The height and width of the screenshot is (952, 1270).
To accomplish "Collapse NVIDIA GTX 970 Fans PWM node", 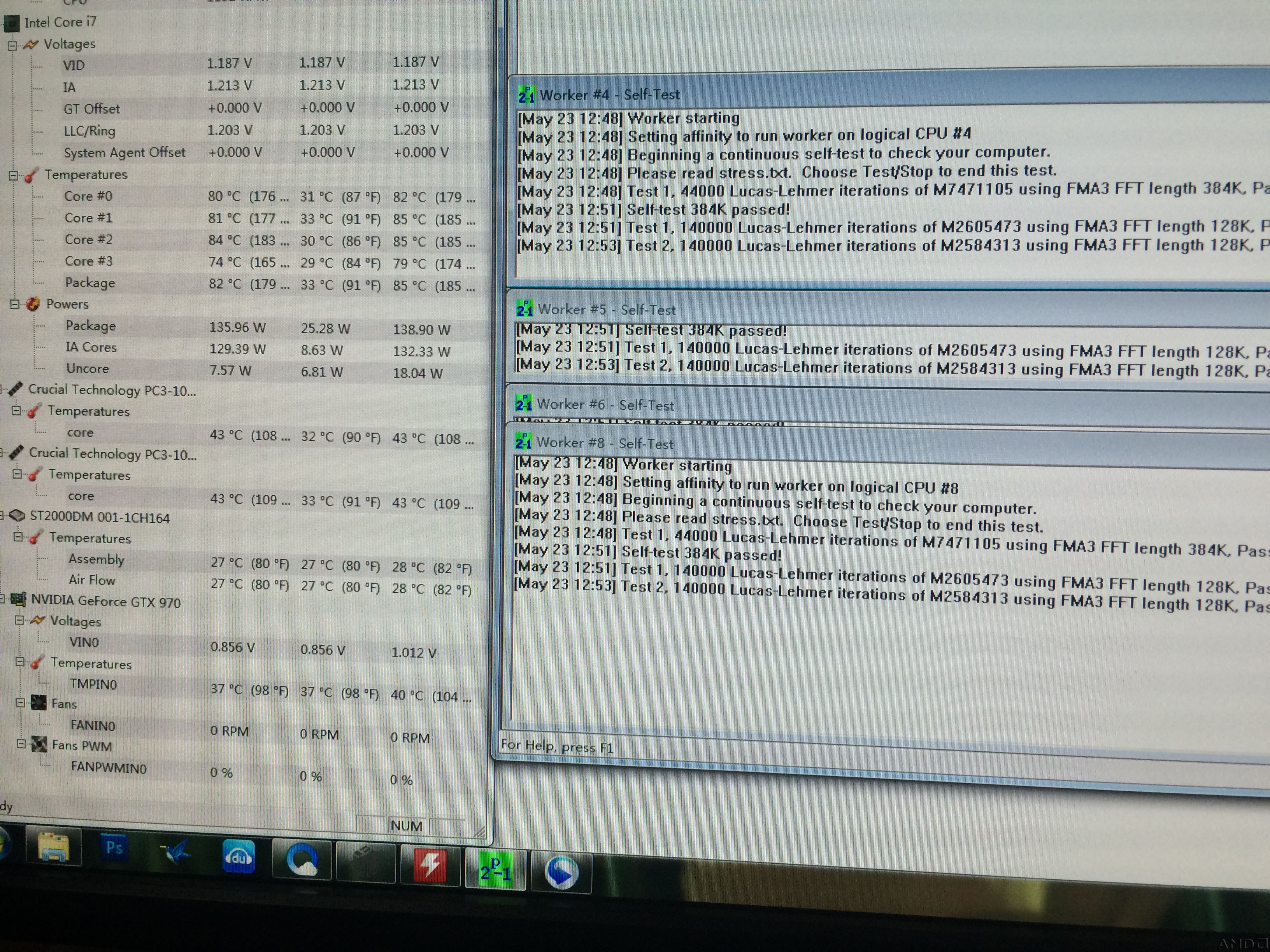I will [x=21, y=744].
